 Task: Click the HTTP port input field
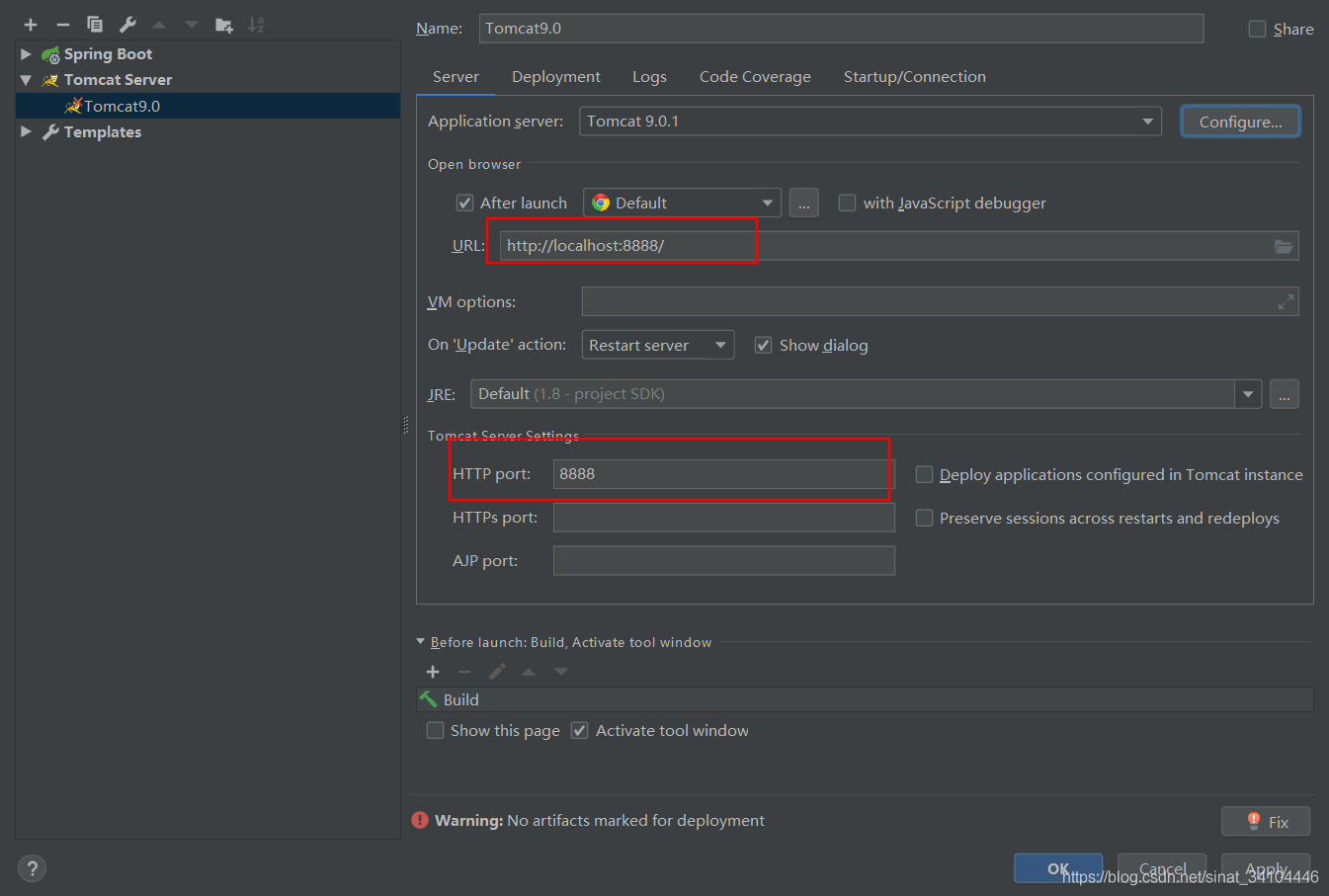pos(721,474)
